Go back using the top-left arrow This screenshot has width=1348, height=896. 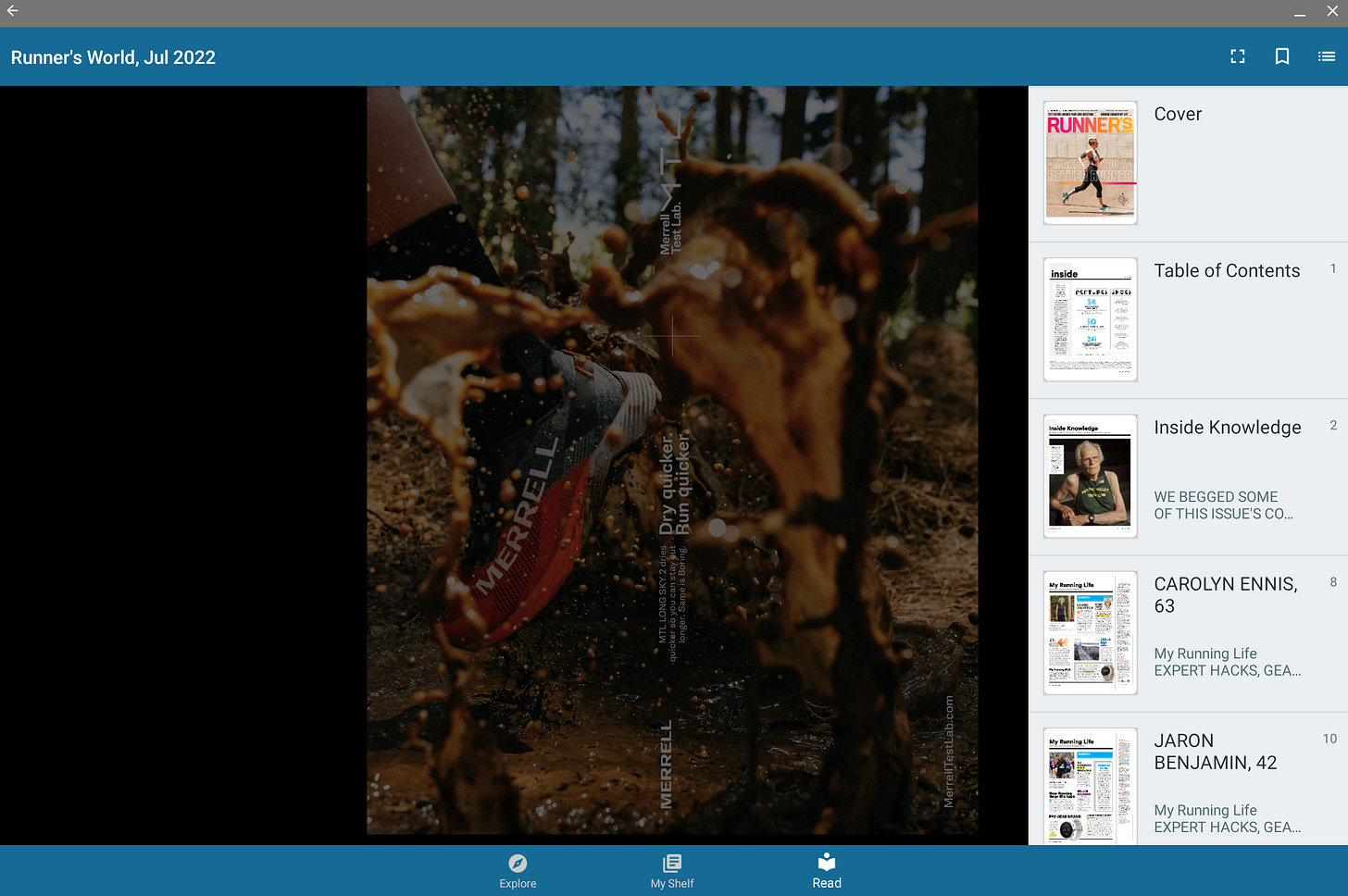(x=13, y=11)
